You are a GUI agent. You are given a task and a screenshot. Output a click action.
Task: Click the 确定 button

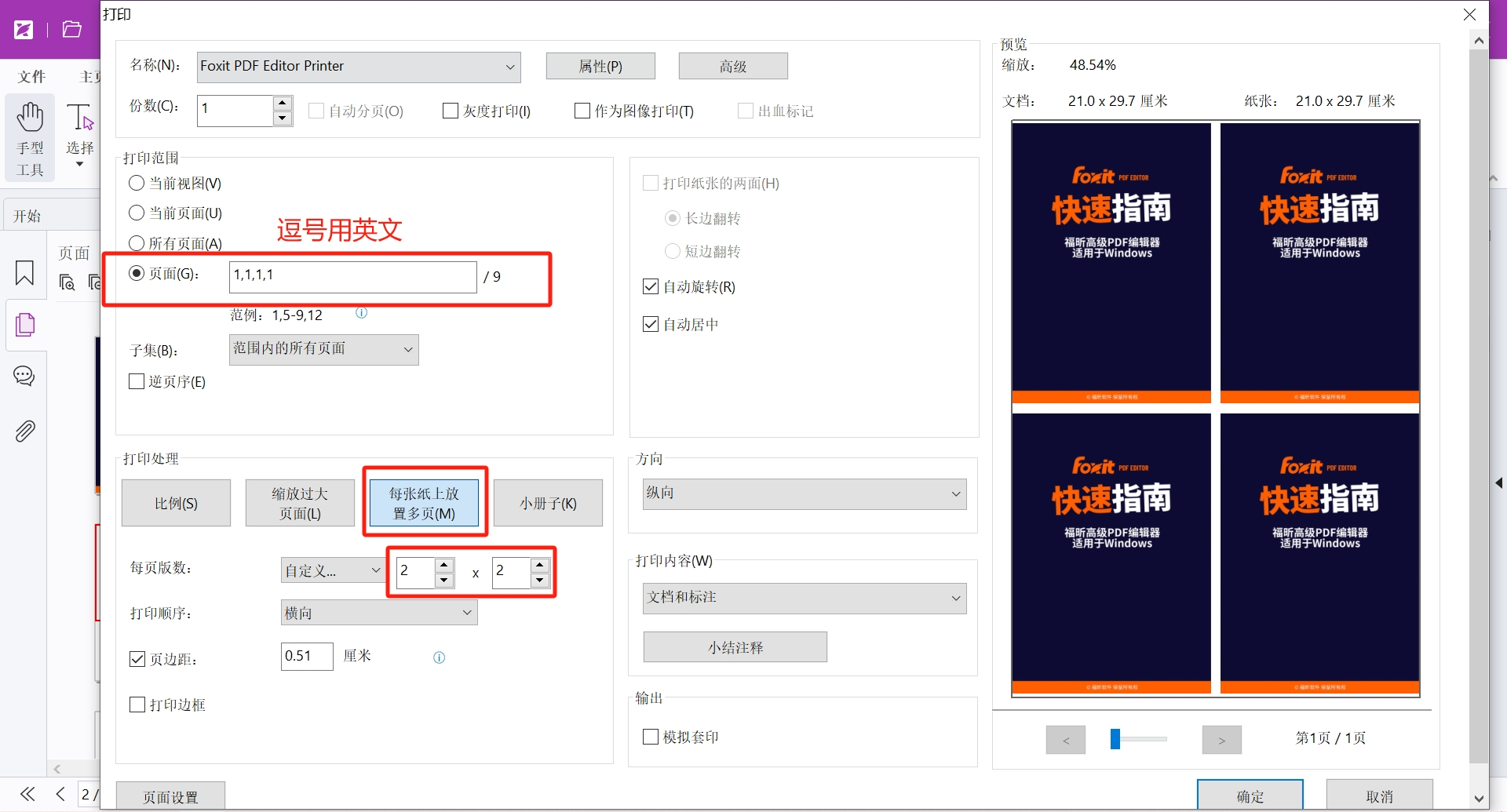[x=1250, y=796]
